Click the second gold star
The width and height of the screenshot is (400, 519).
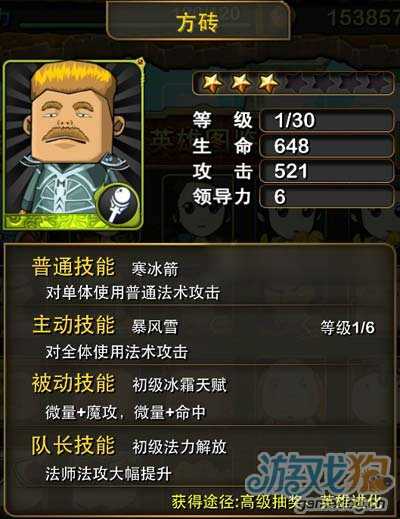[241, 83]
